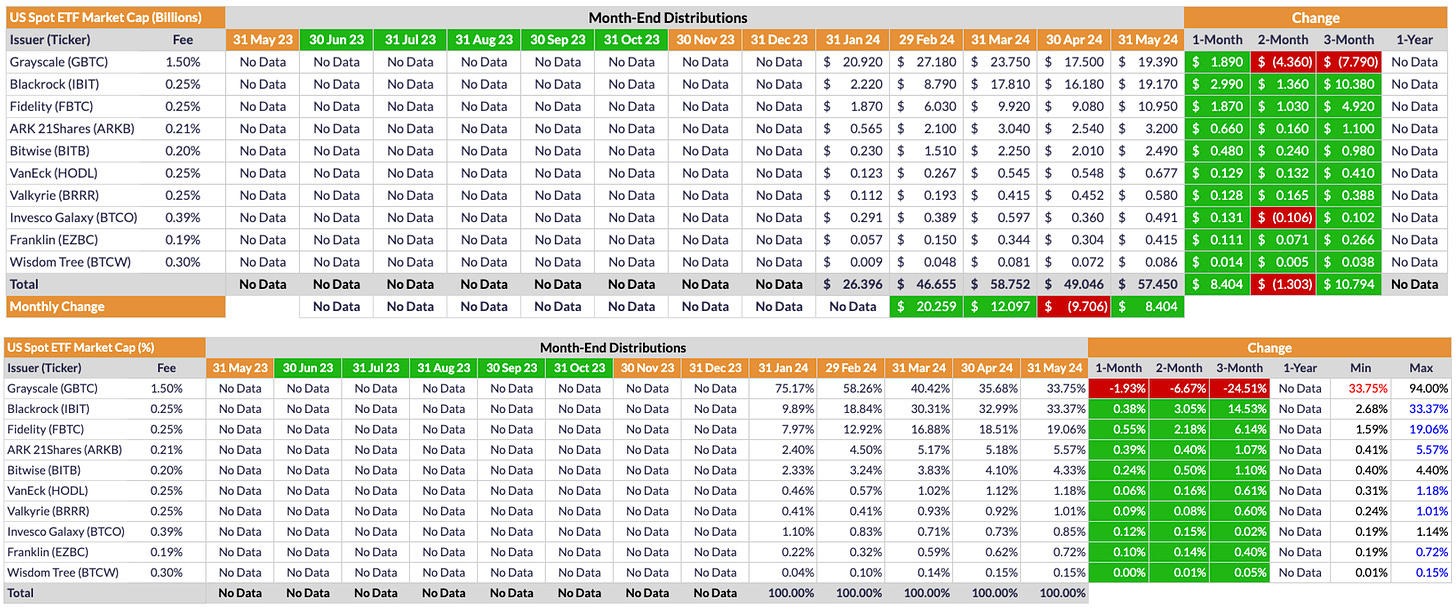
Task: Select the Total 1-Month change 8.404
Action: (1217, 284)
